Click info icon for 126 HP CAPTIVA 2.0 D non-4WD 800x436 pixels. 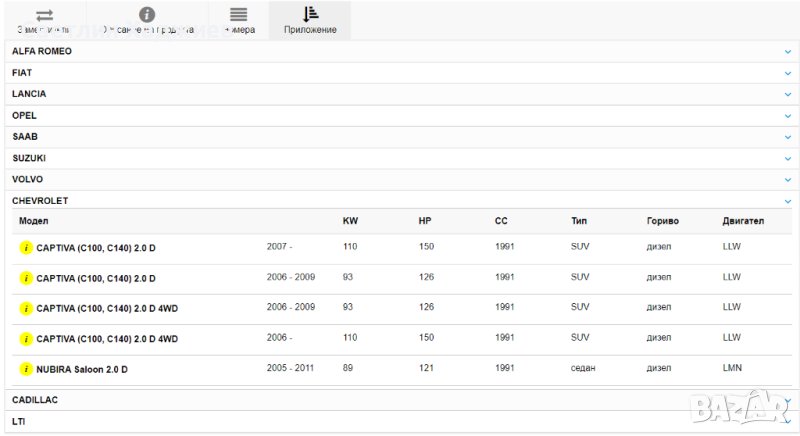pyautogui.click(x=26, y=278)
